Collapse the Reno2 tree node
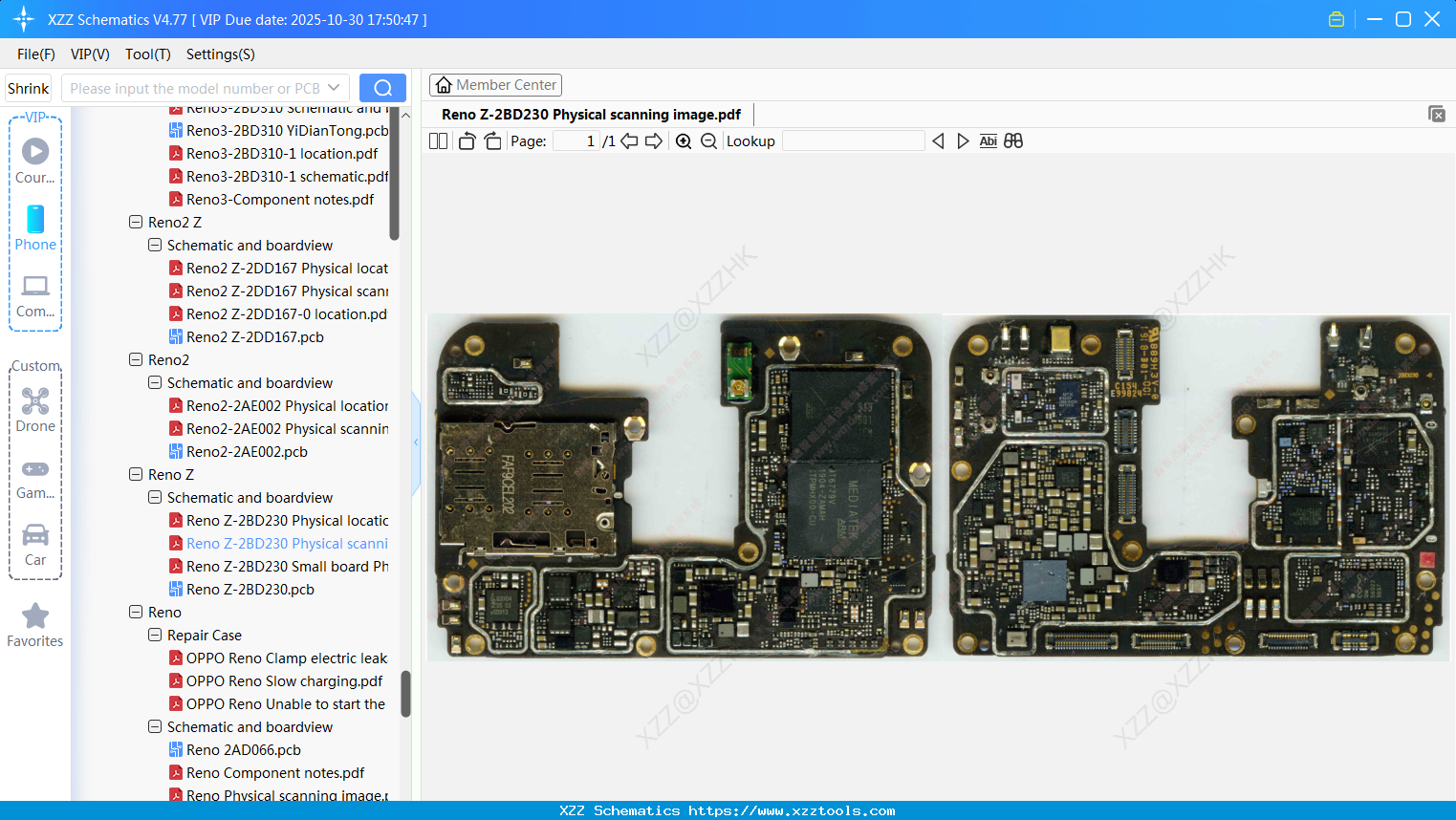 click(x=136, y=359)
